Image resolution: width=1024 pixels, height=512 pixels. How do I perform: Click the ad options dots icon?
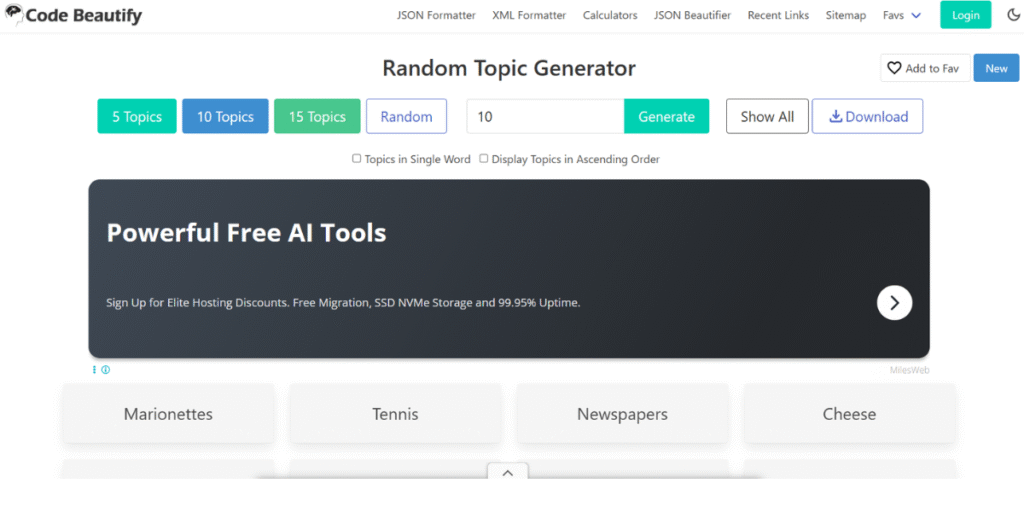coord(95,370)
